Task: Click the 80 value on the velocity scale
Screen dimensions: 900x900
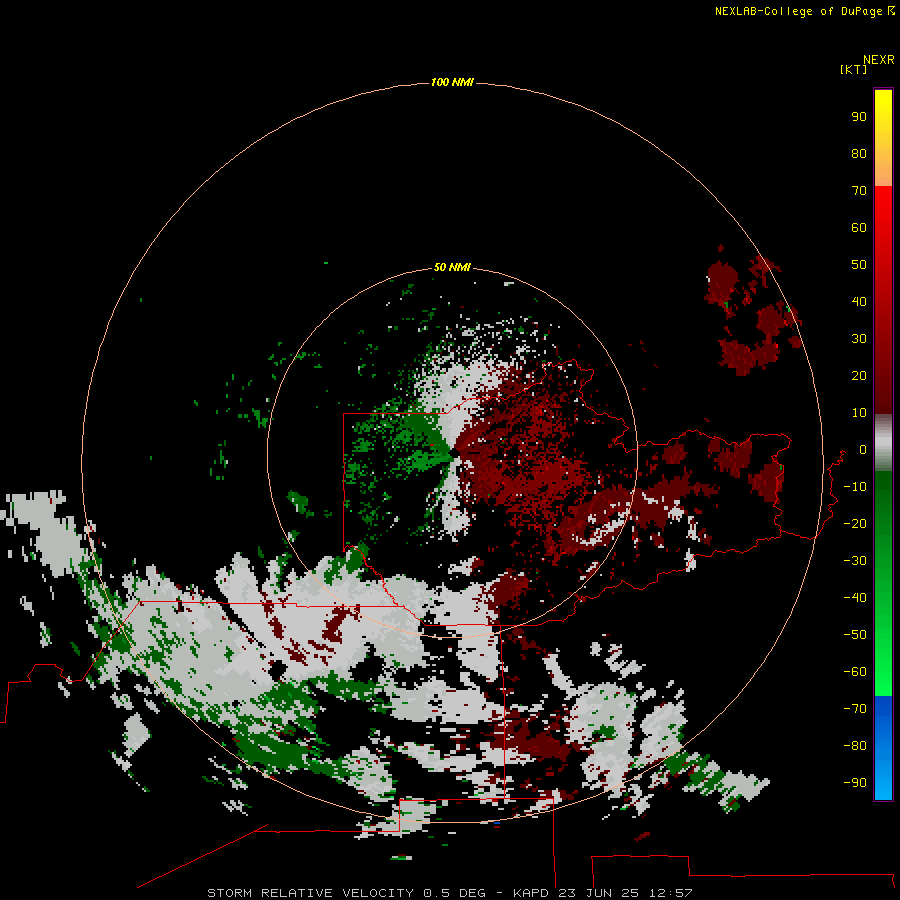Action: click(859, 153)
